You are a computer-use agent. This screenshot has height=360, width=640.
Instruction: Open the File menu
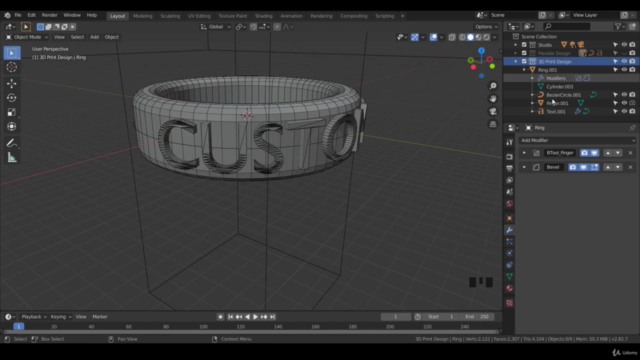click(18, 15)
